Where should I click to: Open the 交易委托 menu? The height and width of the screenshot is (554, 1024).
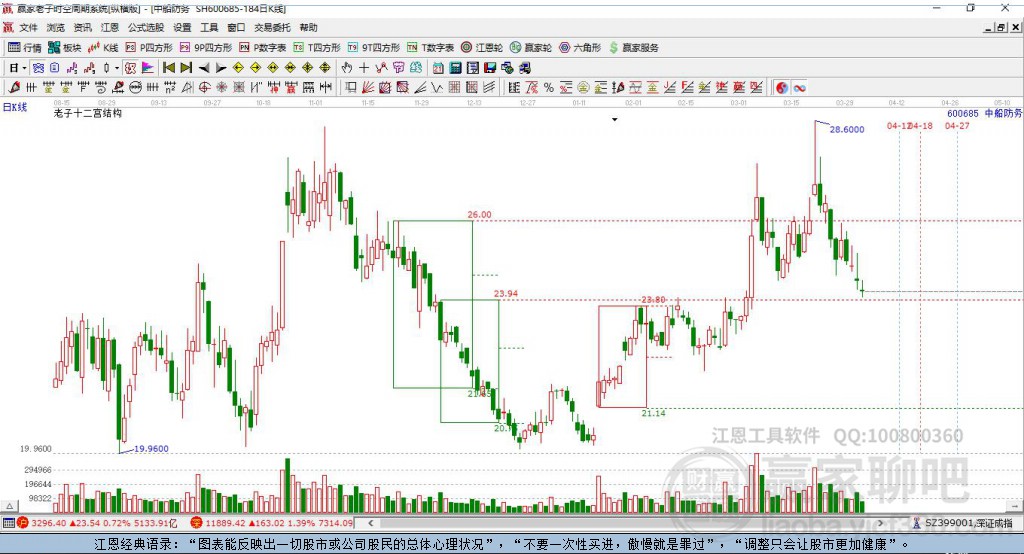272,27
